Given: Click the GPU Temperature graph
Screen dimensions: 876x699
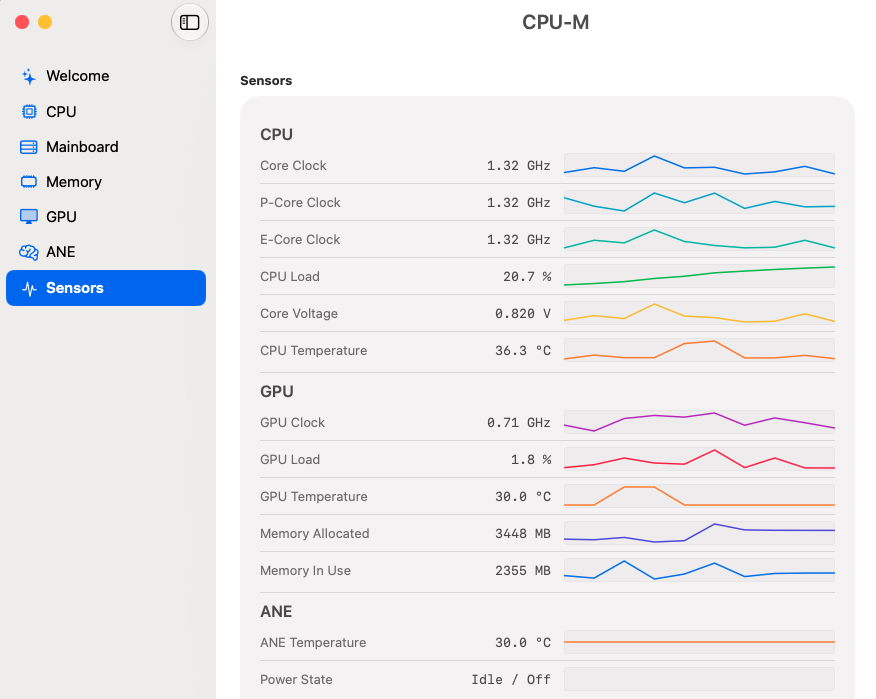Looking at the screenshot, I should click(699, 496).
